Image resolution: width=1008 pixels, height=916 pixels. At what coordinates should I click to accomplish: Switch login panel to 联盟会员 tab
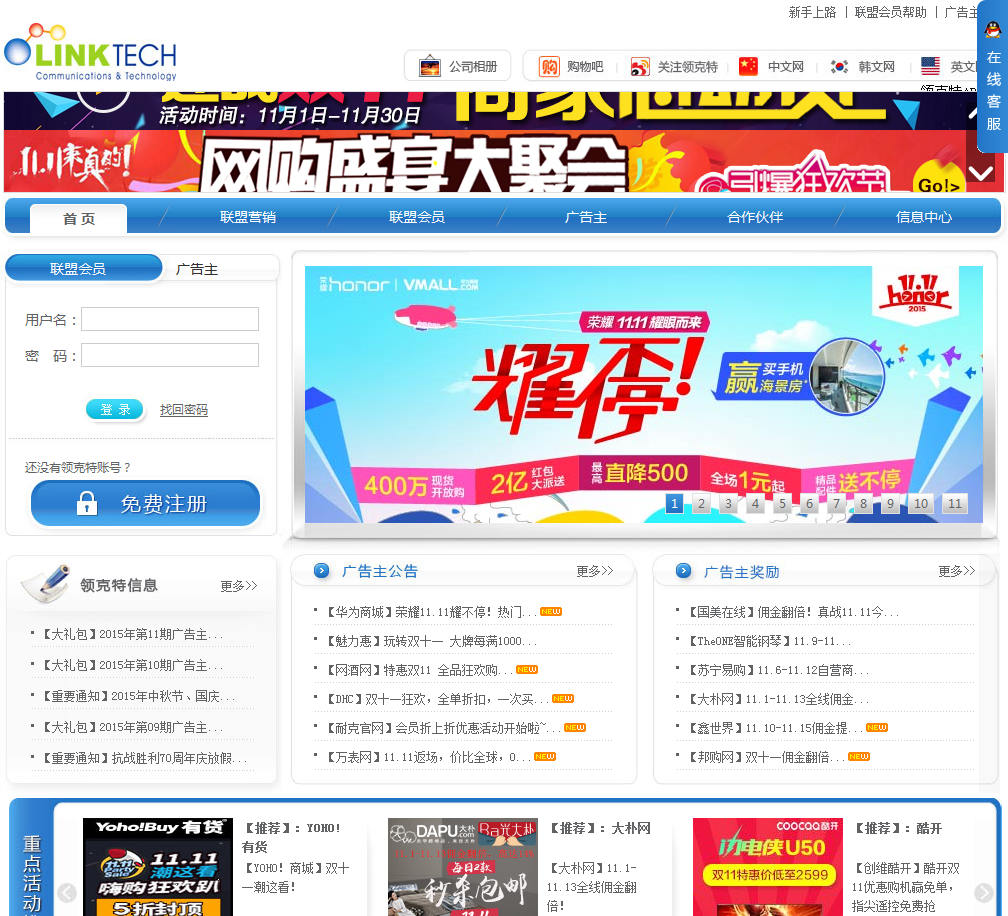coord(84,269)
